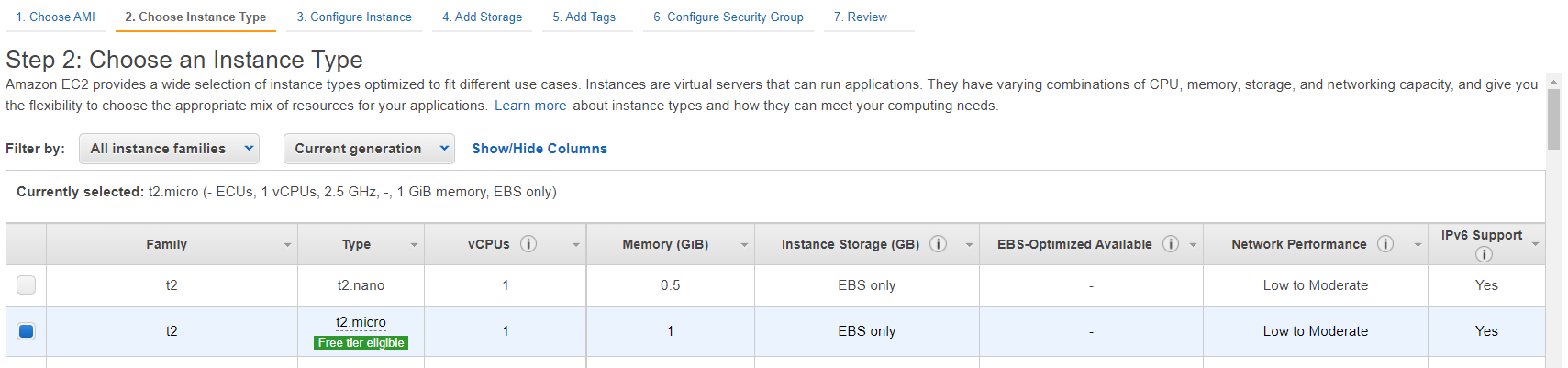Expand the Memory (GiB) column arrow
The width and height of the screenshot is (1568, 368).
(x=744, y=245)
